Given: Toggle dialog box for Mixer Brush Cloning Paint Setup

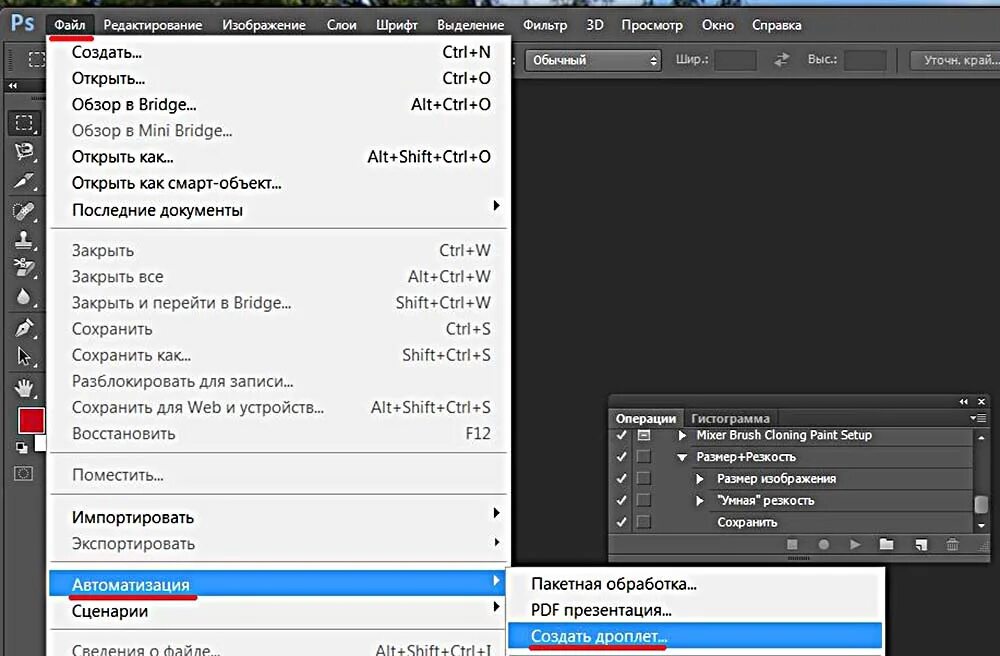Looking at the screenshot, I should 643,435.
